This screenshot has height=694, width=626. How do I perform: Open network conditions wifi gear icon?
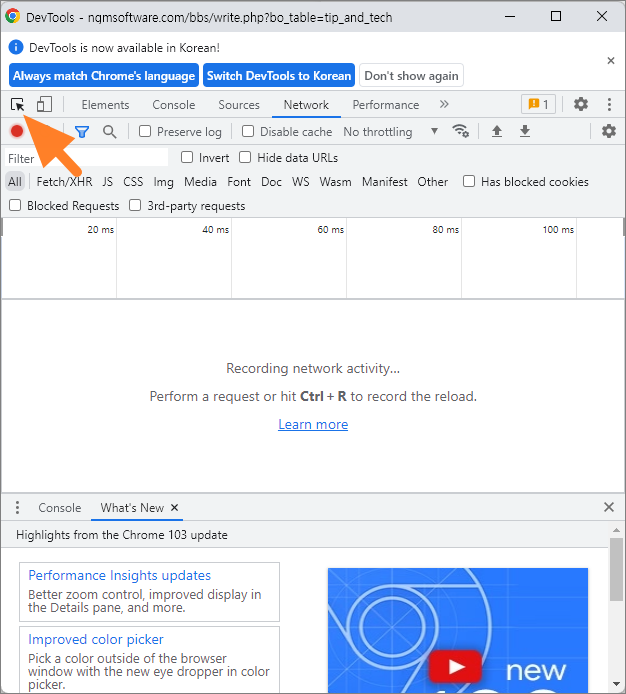click(460, 131)
